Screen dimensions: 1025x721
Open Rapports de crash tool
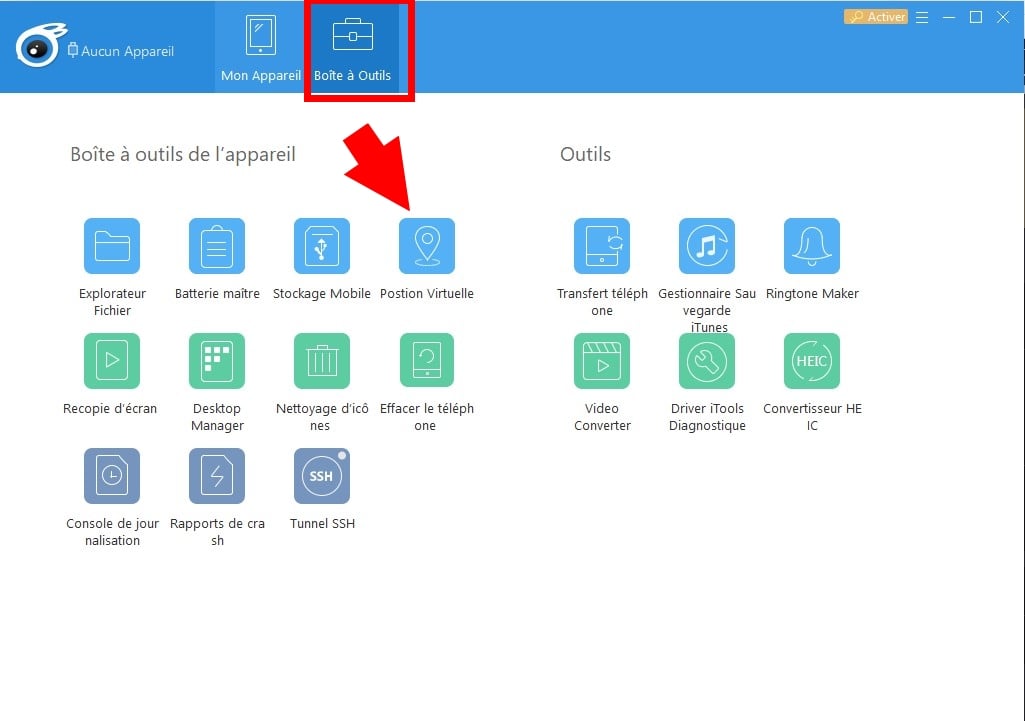pos(217,476)
